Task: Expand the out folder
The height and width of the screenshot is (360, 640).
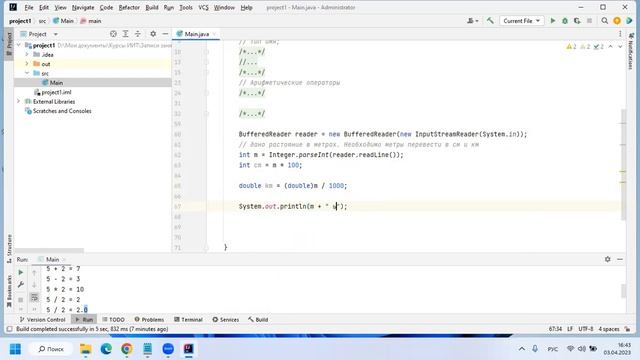Action: [x=27, y=64]
